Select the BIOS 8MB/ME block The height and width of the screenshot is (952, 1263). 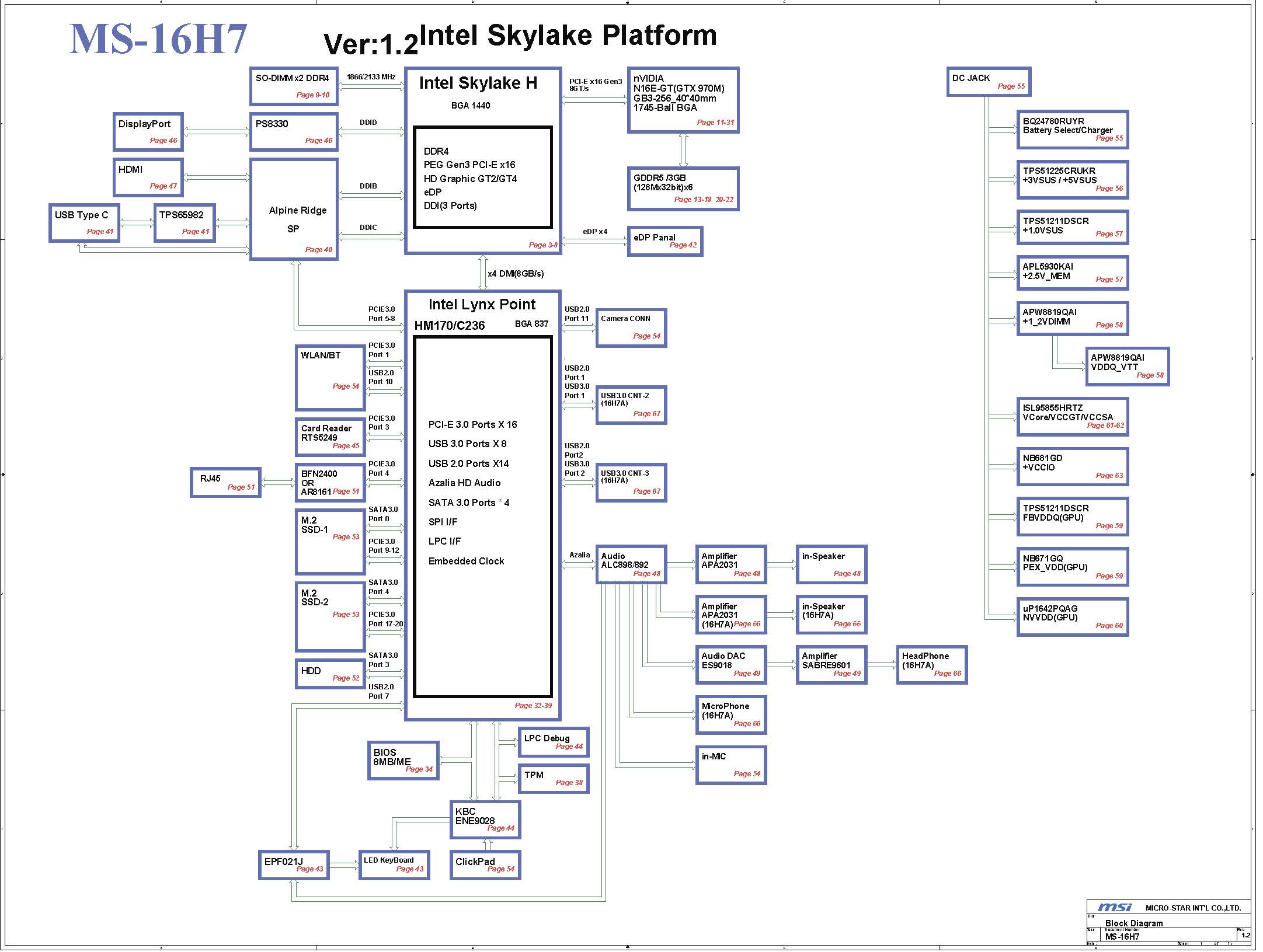tap(403, 761)
